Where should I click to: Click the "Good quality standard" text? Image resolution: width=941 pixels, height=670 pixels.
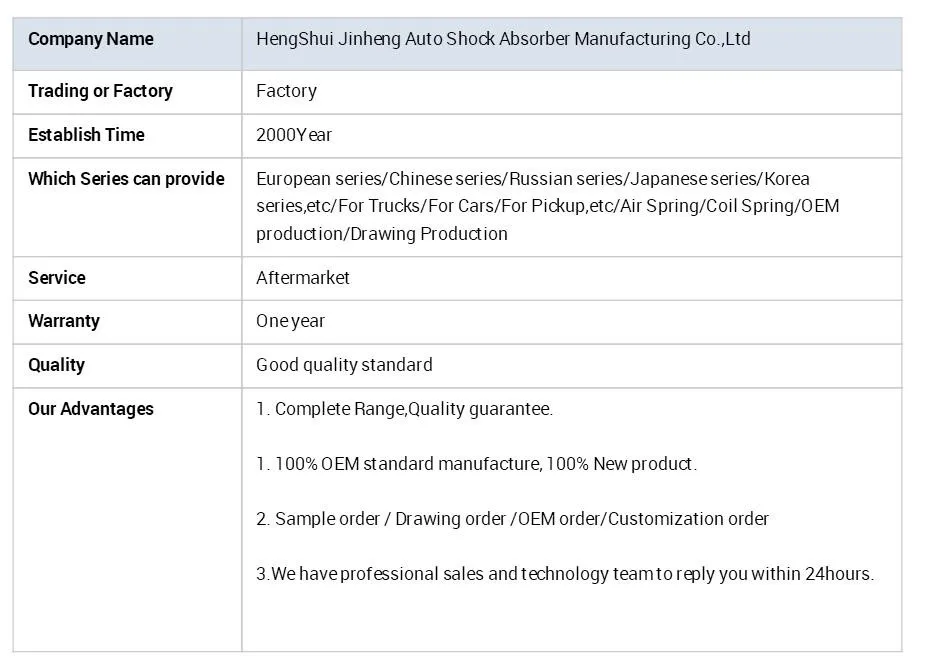(344, 365)
